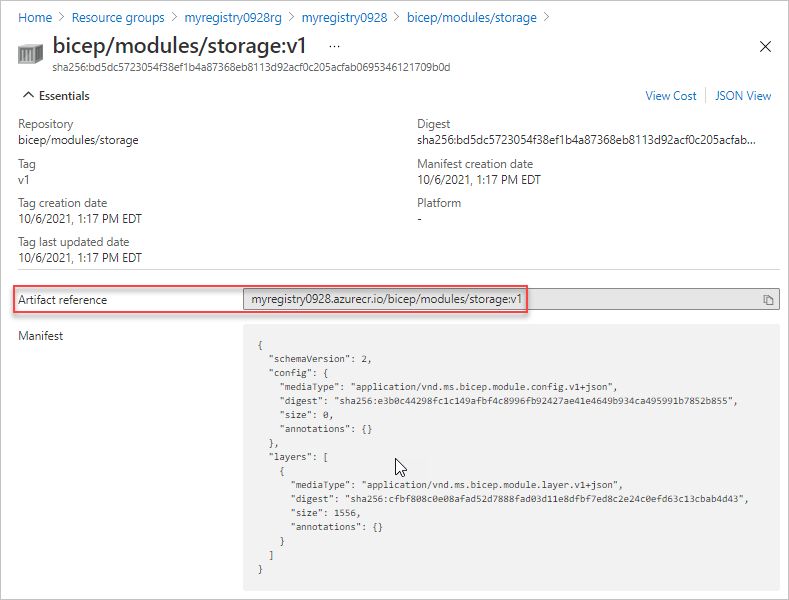This screenshot has width=789, height=600.
Task: Open the View Cost link
Action: coord(671,96)
